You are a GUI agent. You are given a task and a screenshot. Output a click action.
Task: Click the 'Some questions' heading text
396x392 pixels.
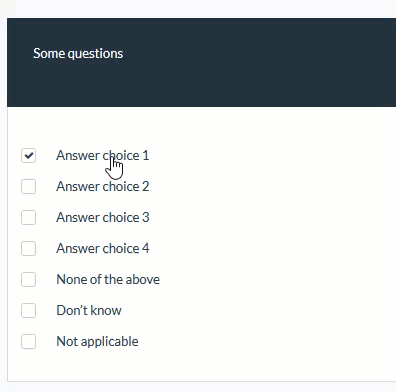pyautogui.click(x=78, y=54)
